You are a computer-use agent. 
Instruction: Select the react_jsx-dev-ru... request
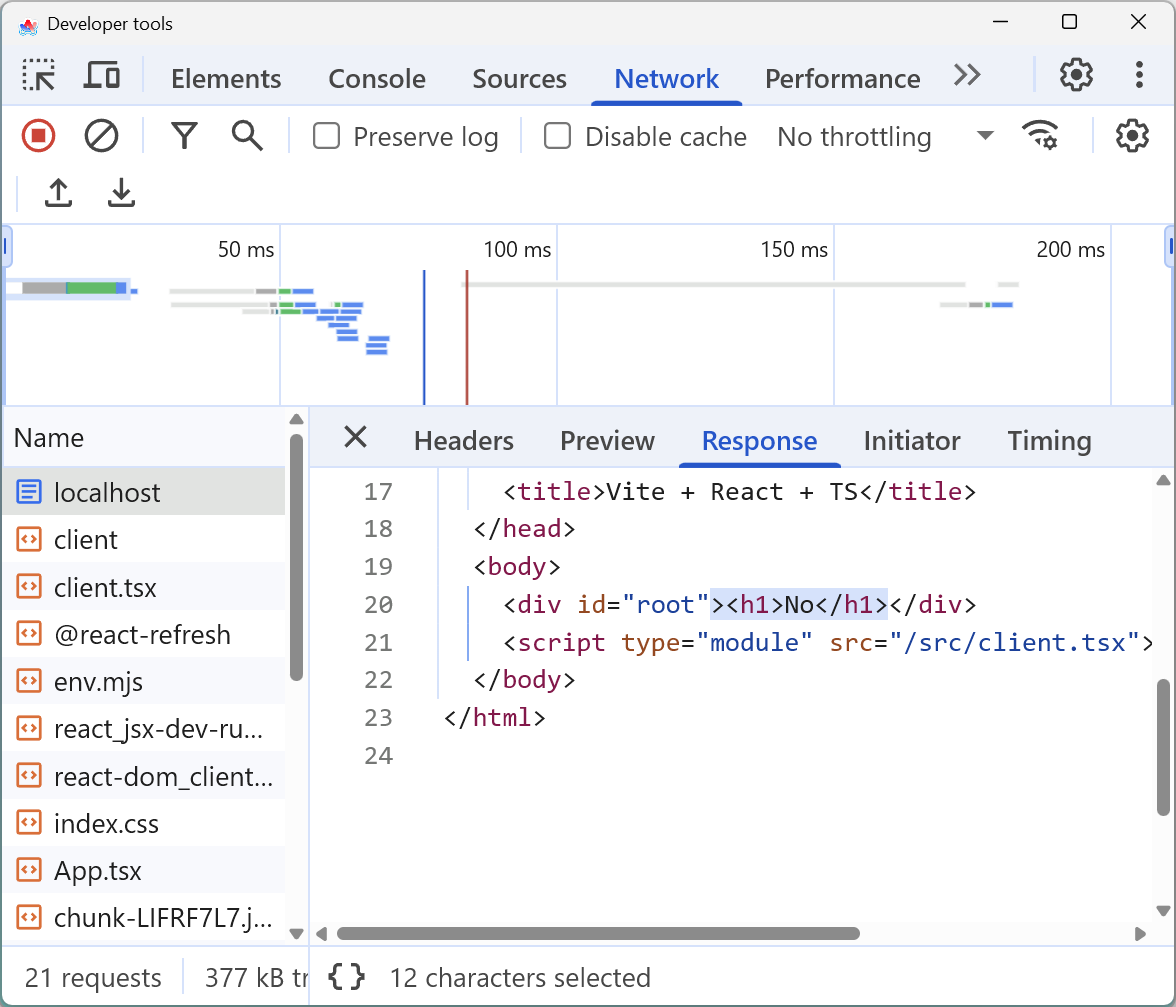(145, 728)
